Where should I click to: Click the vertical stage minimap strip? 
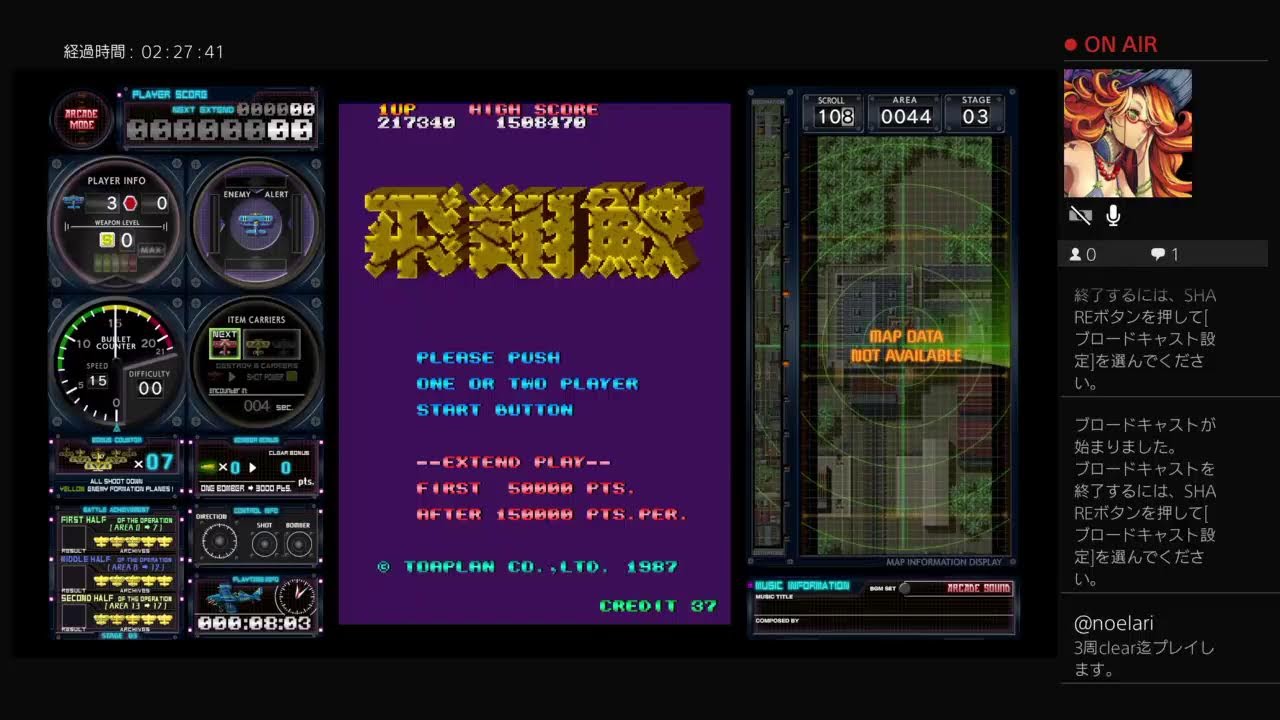[767, 326]
